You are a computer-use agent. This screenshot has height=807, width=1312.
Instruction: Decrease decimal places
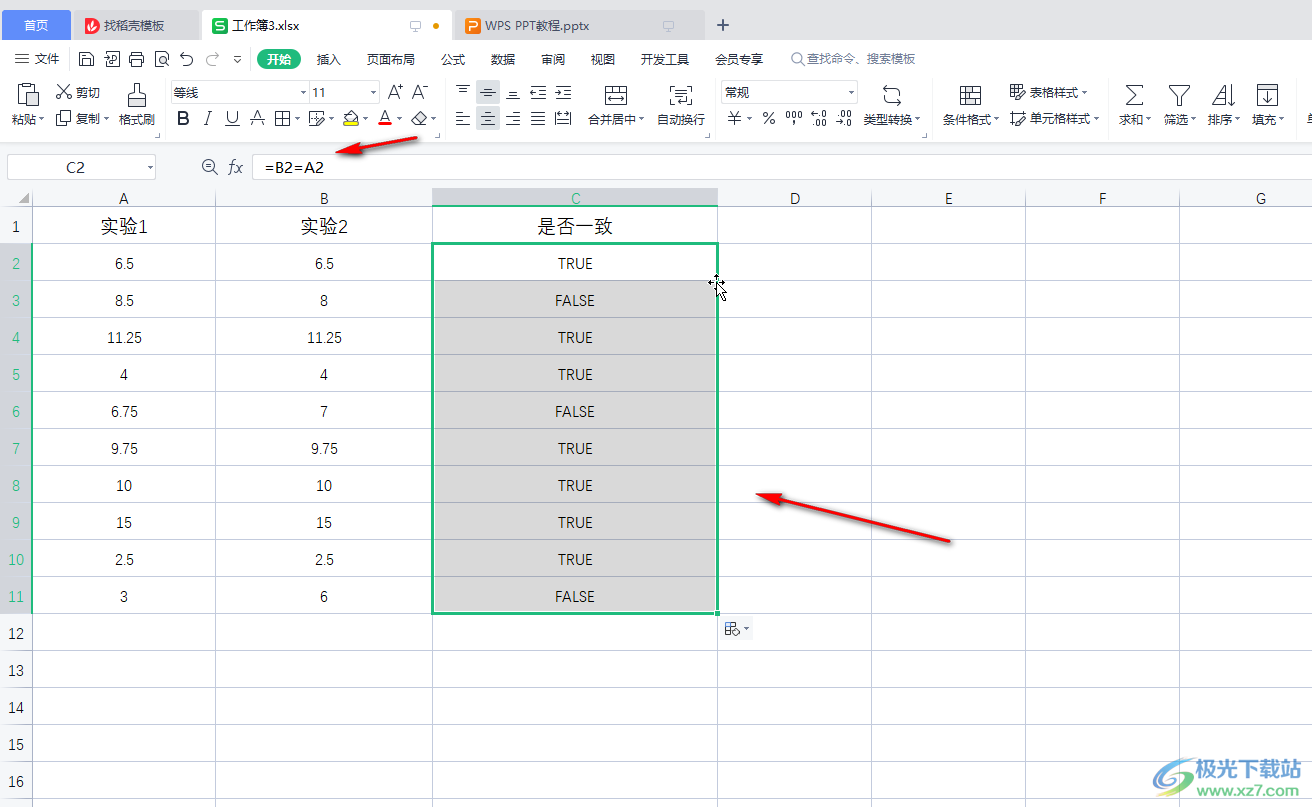[x=846, y=119]
